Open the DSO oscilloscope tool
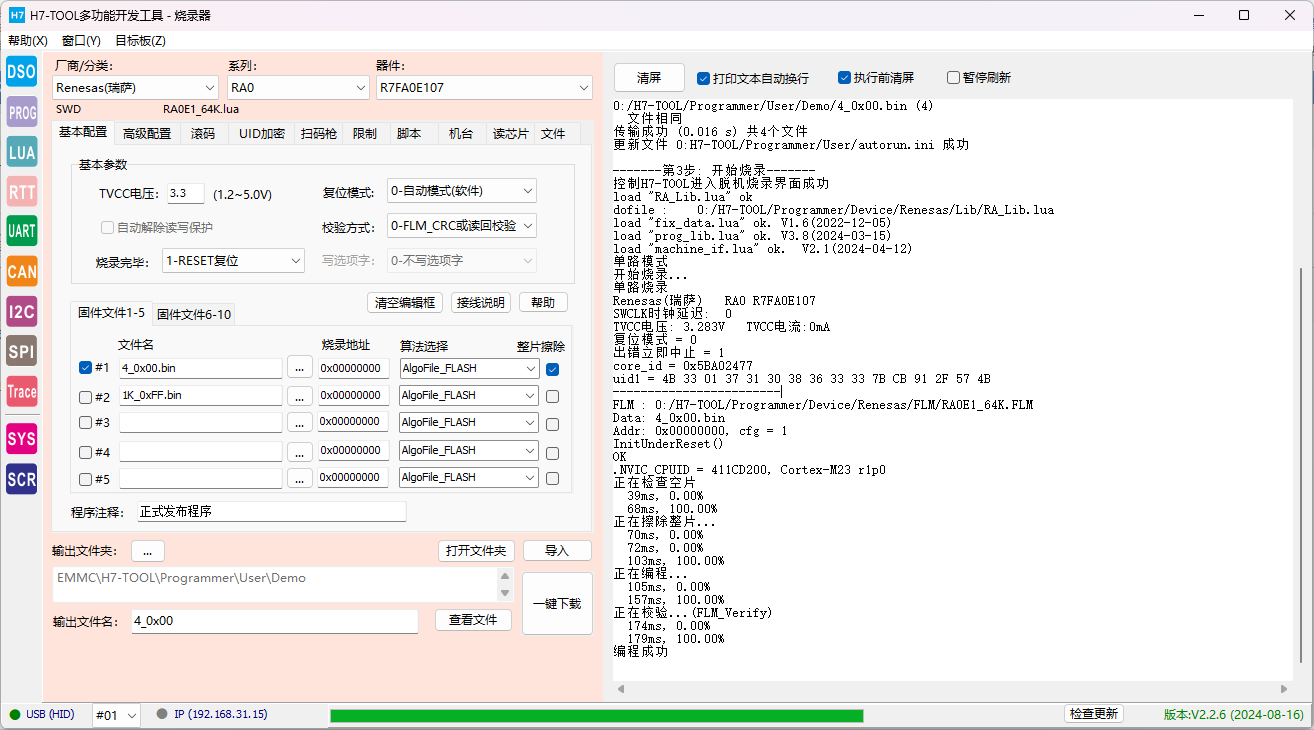Image resolution: width=1314 pixels, height=730 pixels. coord(21,72)
